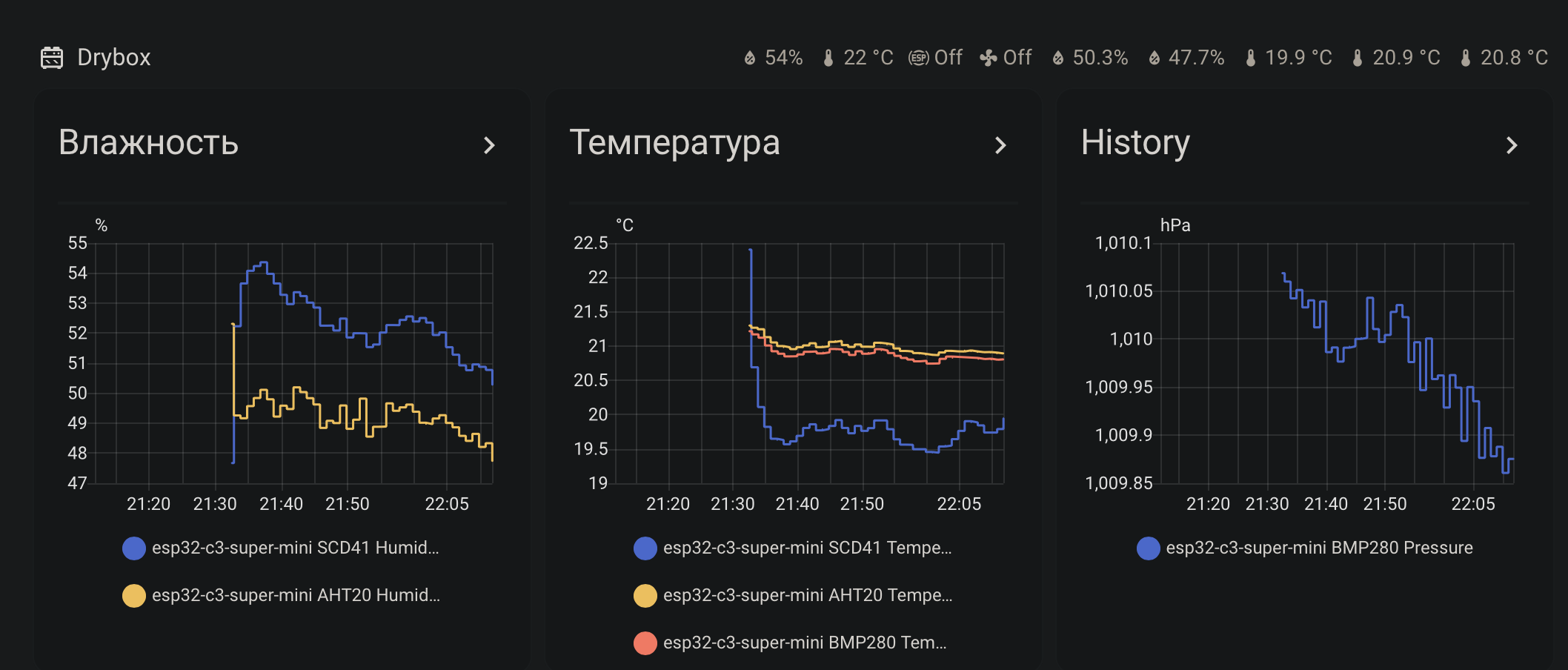Click the Drybox calendar icon
This screenshot has width=1568, height=670.
tap(52, 57)
